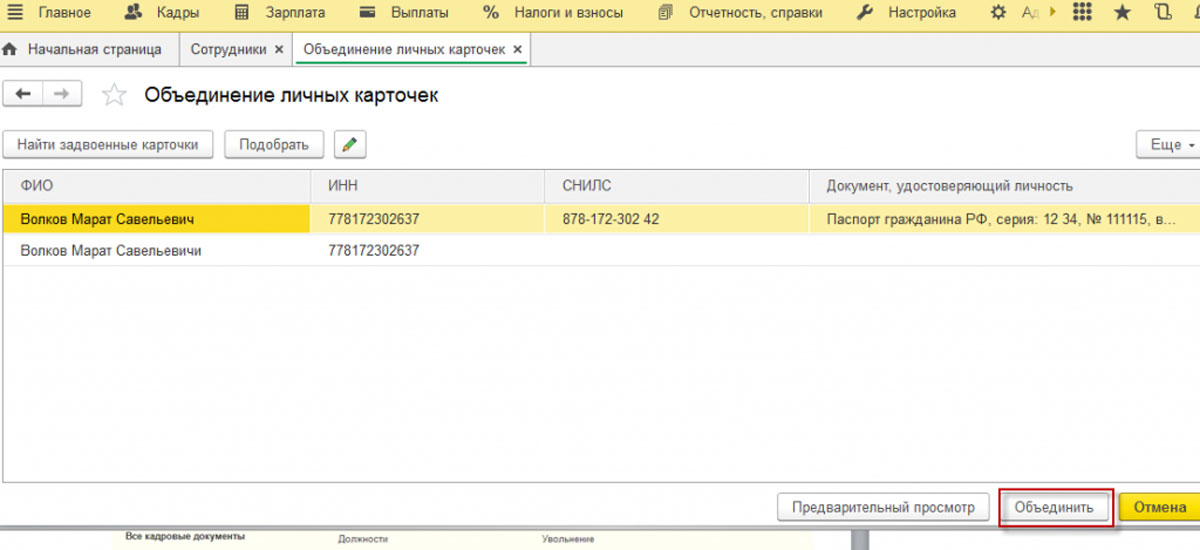Open the Кадры menu section
This screenshot has height=550, width=1200.
[x=161, y=13]
